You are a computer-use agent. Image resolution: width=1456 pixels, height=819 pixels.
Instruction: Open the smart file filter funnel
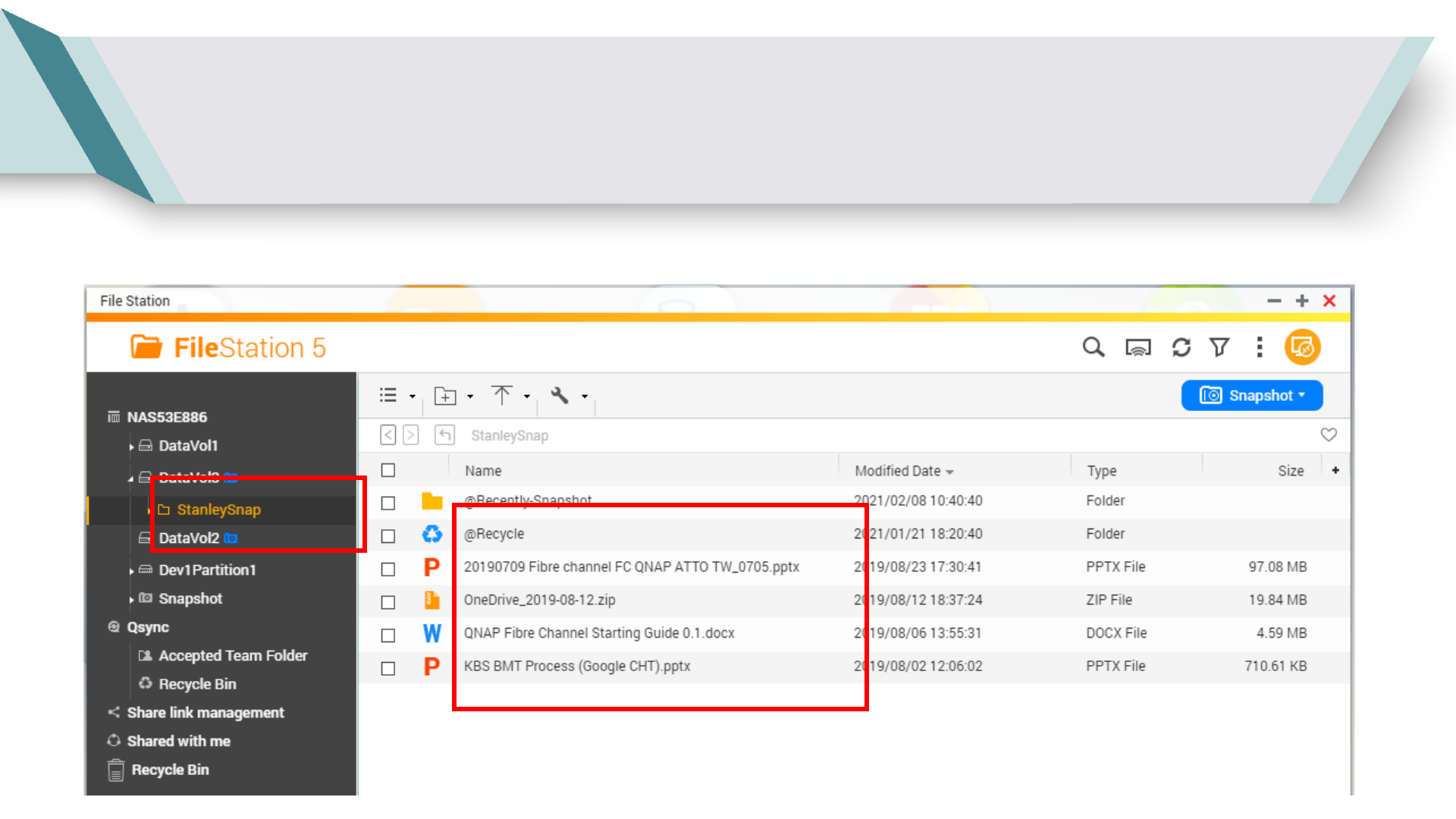point(1219,347)
